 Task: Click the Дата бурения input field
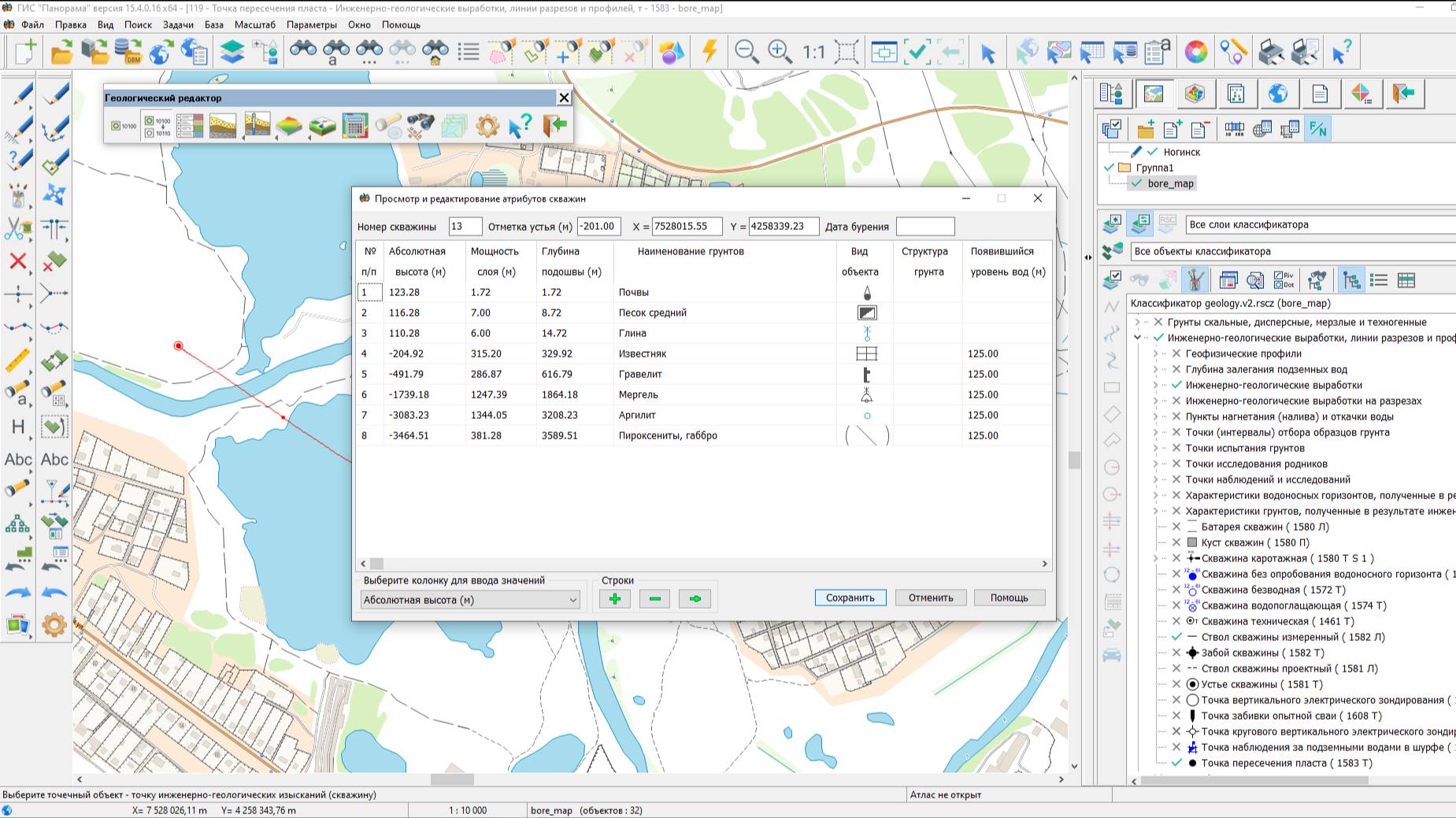[924, 227]
